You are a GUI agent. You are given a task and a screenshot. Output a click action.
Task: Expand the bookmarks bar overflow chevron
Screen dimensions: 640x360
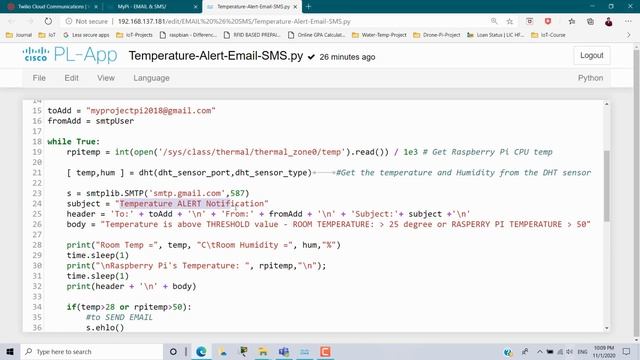tap(629, 35)
